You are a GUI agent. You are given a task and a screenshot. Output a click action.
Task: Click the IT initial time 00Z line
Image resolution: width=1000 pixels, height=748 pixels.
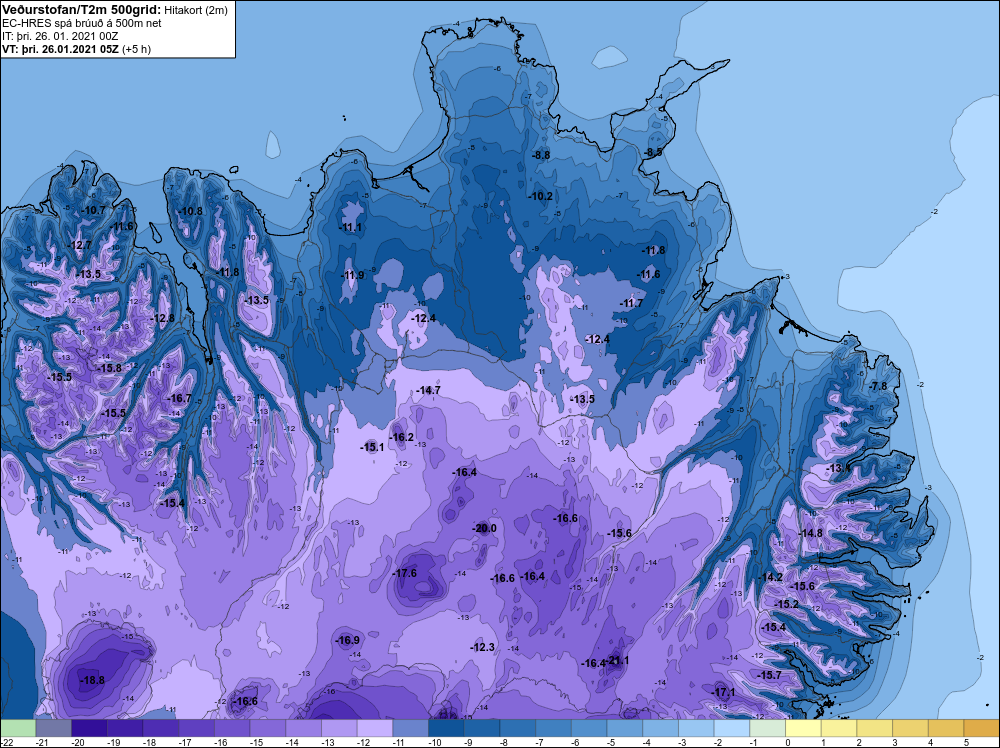click(60, 36)
